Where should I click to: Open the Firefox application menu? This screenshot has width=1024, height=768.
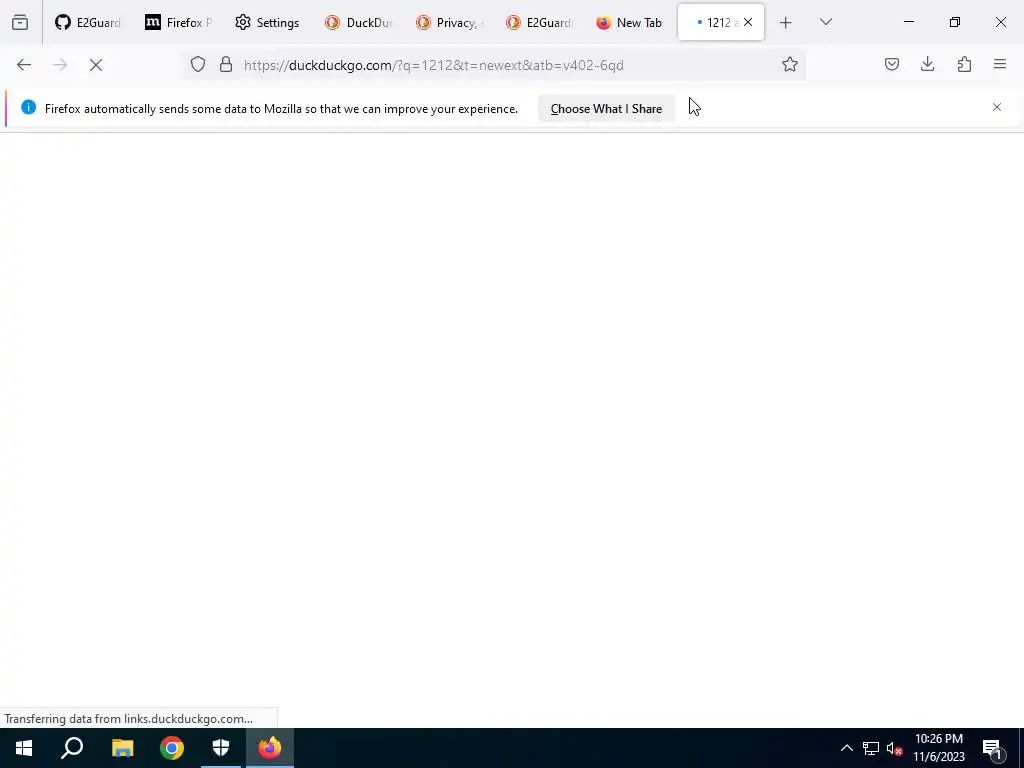click(1000, 64)
